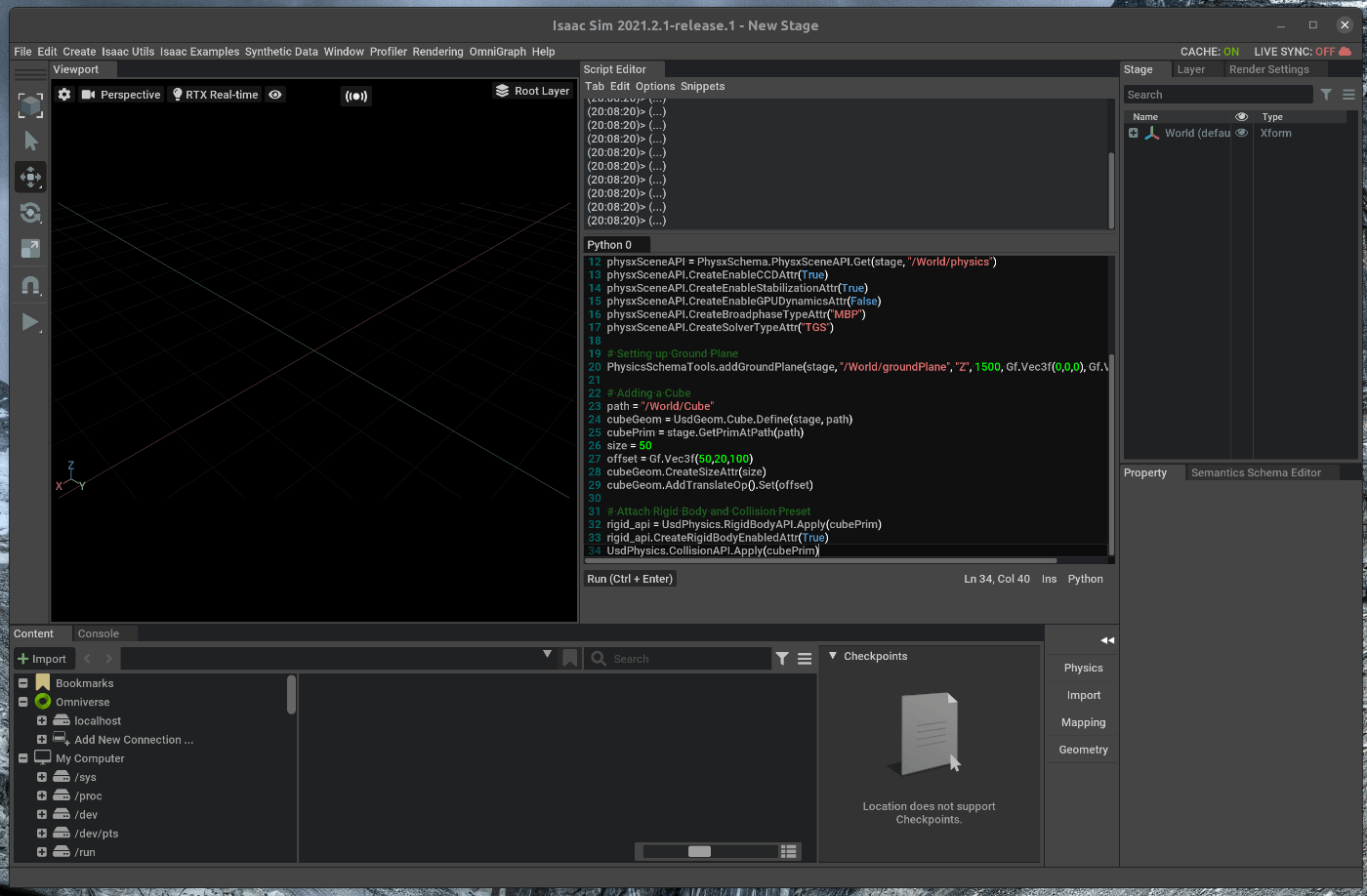Screen dimensions: 1367x896
Task: Open the Physics side panel
Action: tap(1083, 668)
